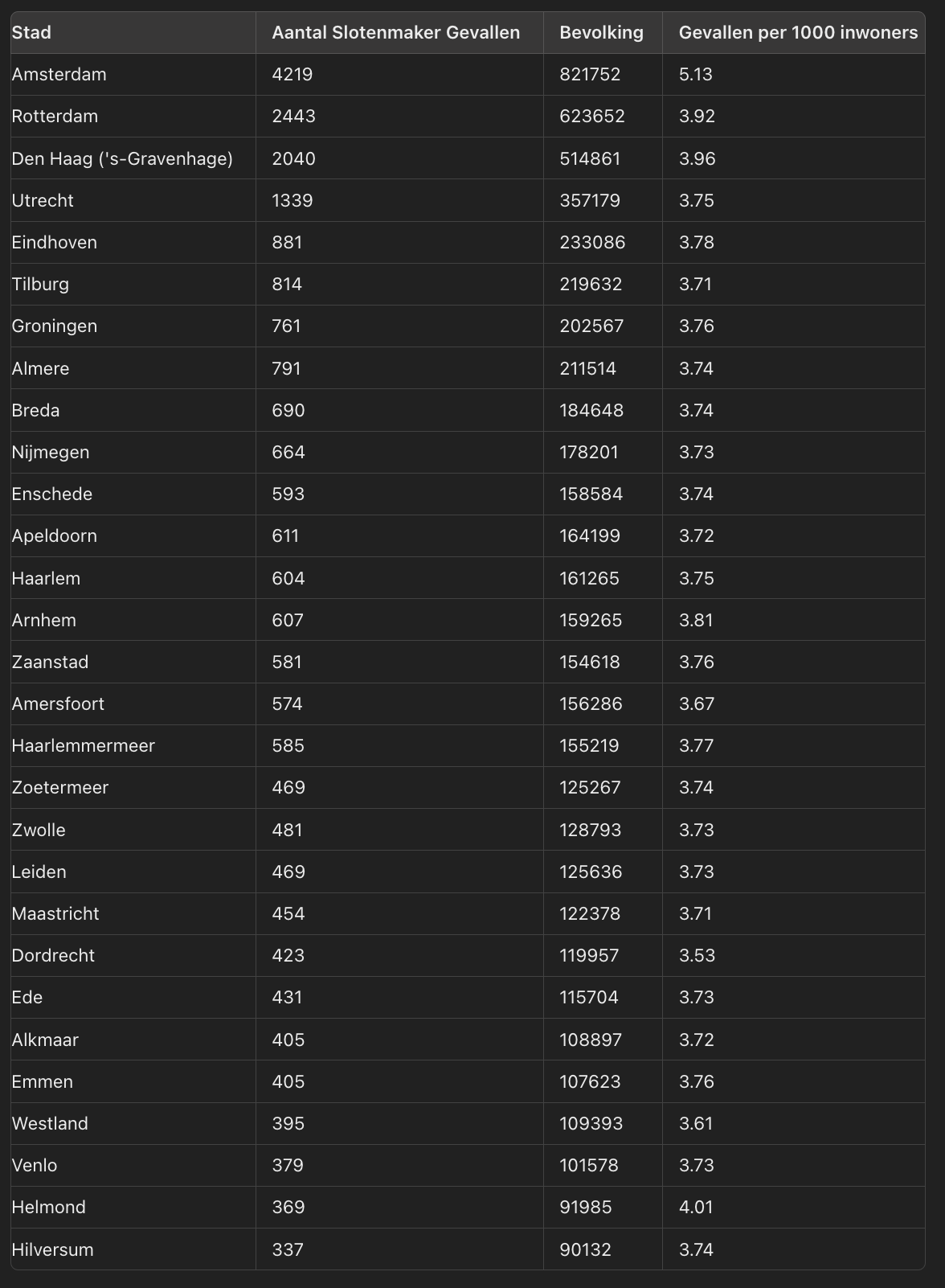Click Helmond's rate value 4.01
Viewport: 945px width, 1288px height.
[x=695, y=1207]
